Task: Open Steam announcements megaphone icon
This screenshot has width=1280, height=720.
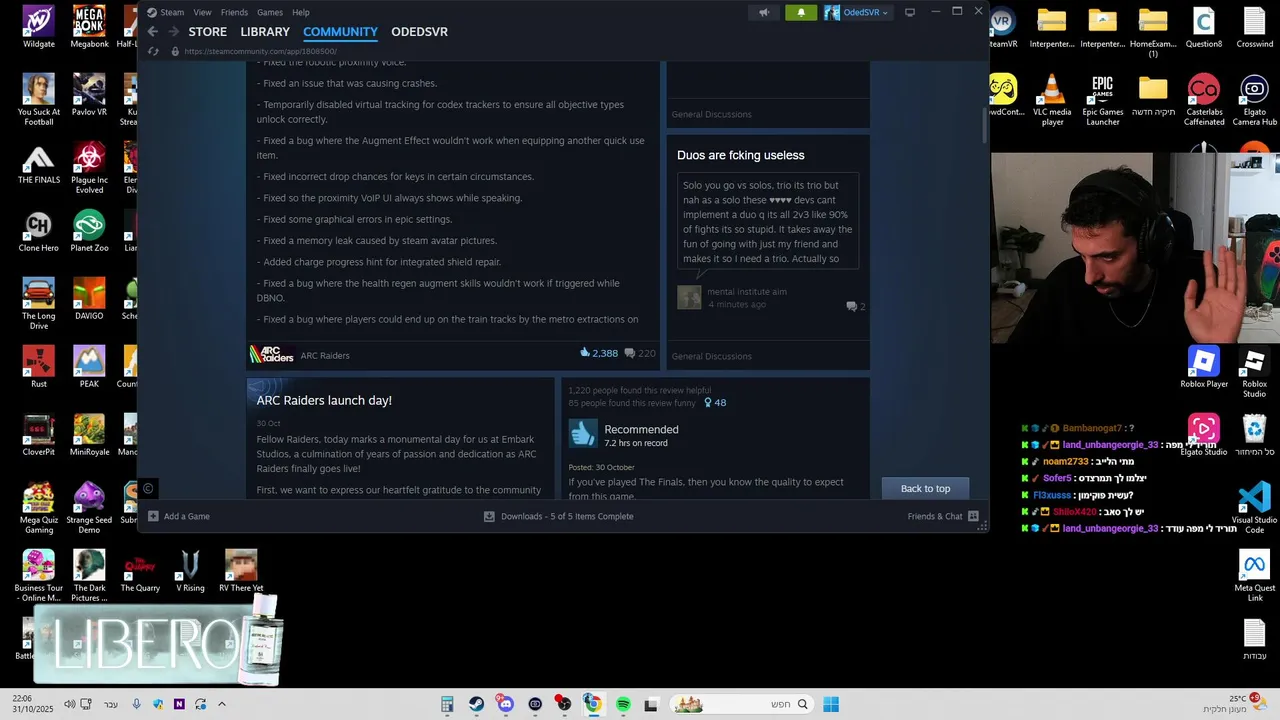Action: tap(764, 12)
